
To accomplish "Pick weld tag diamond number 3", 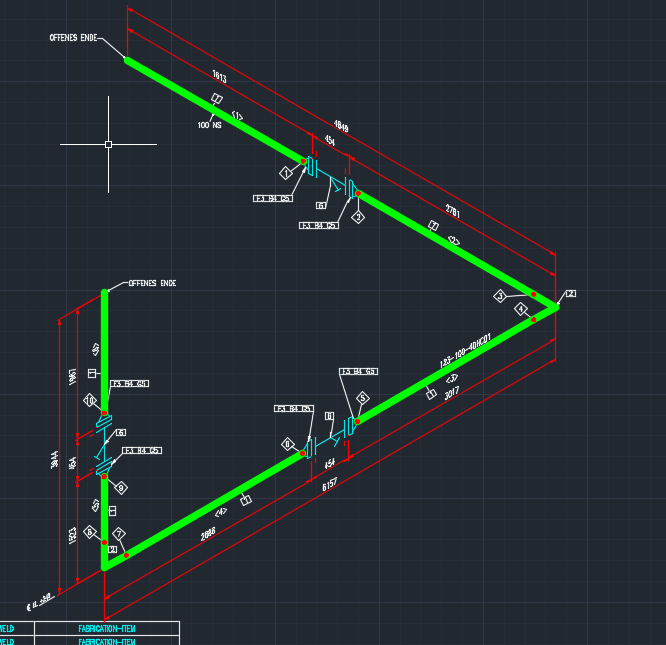I will [x=500, y=296].
